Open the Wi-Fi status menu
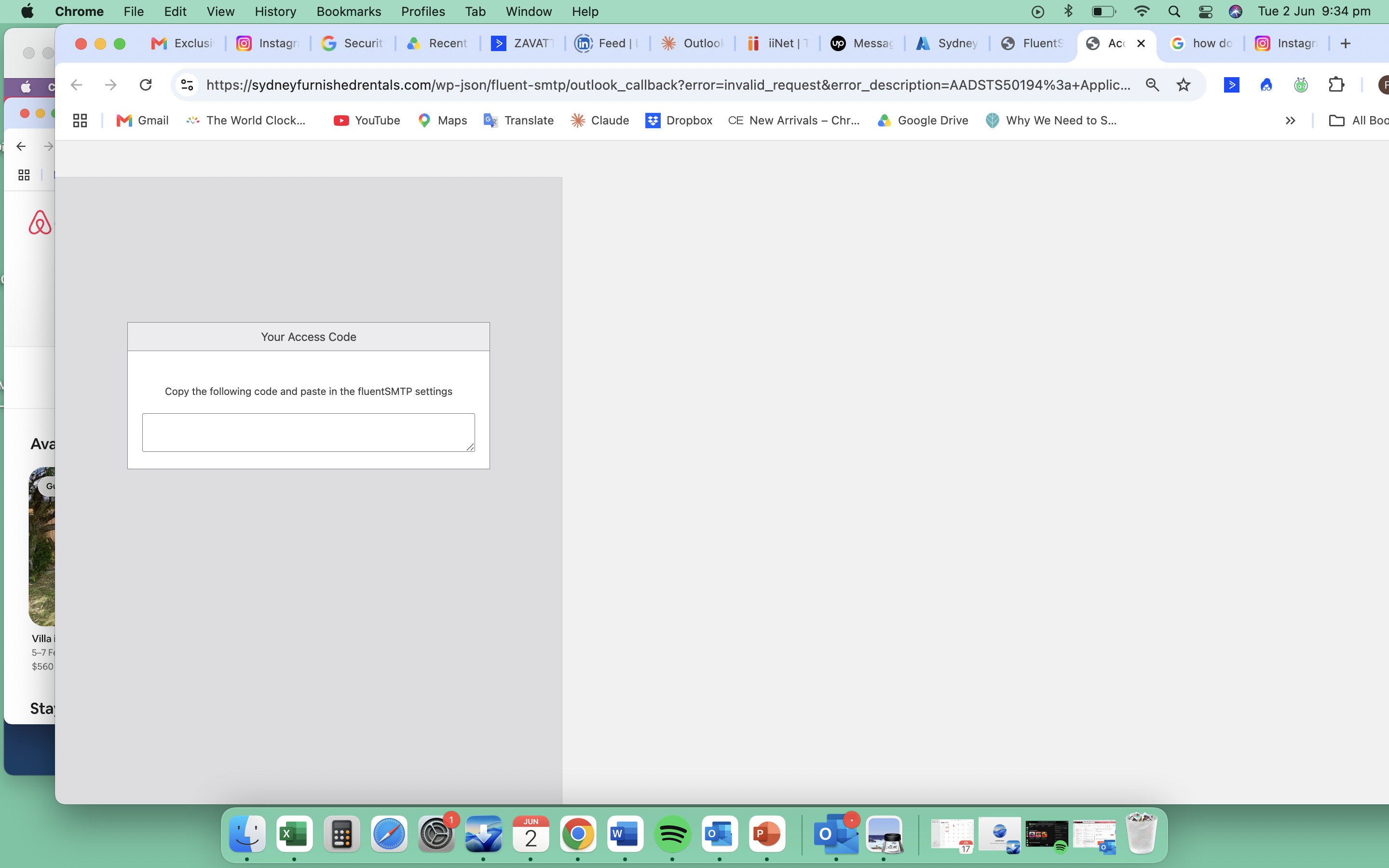Screen dimensions: 1389x868 click(x=1142, y=12)
